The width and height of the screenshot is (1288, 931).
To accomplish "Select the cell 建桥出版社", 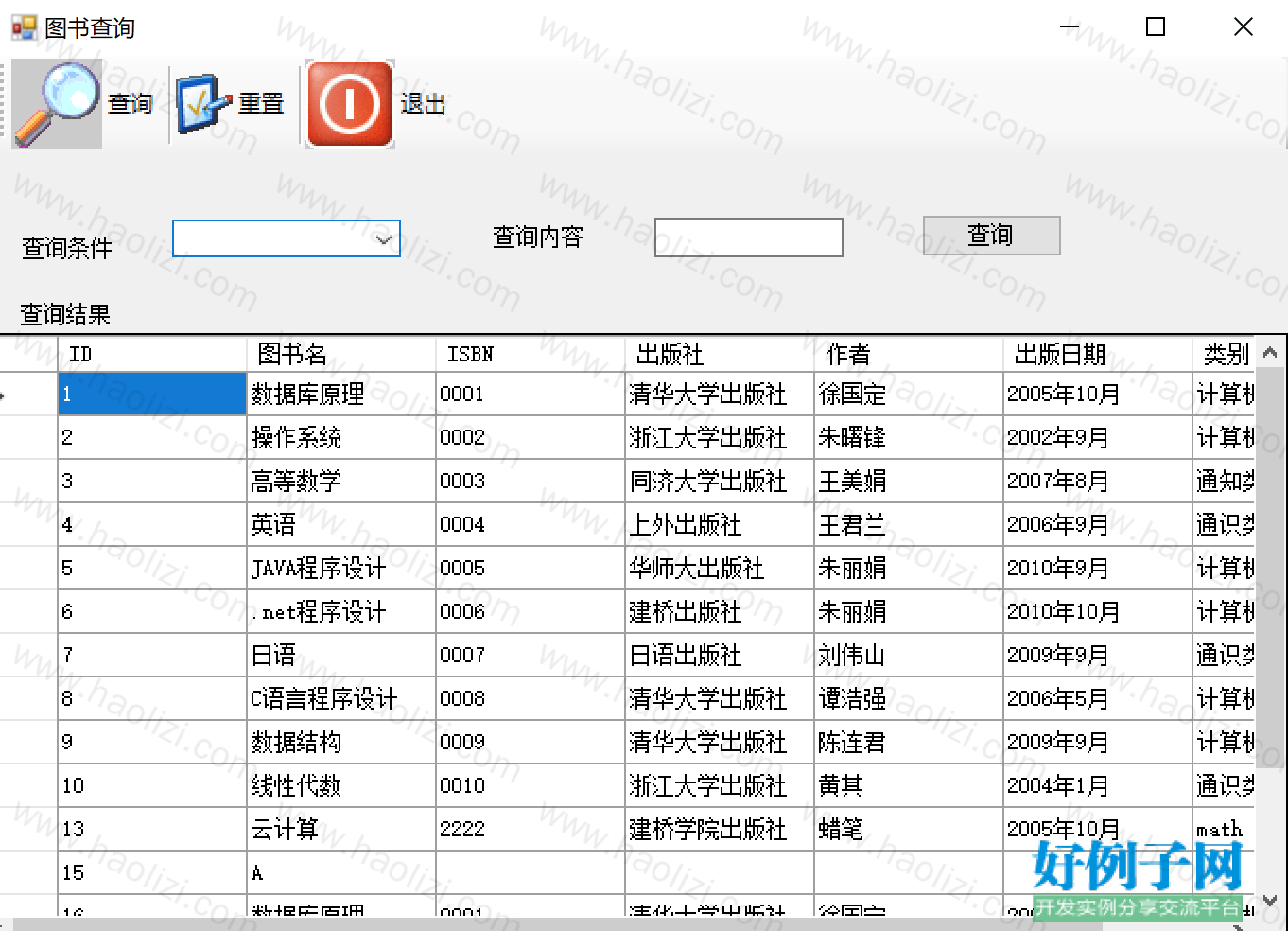I will click(x=720, y=611).
